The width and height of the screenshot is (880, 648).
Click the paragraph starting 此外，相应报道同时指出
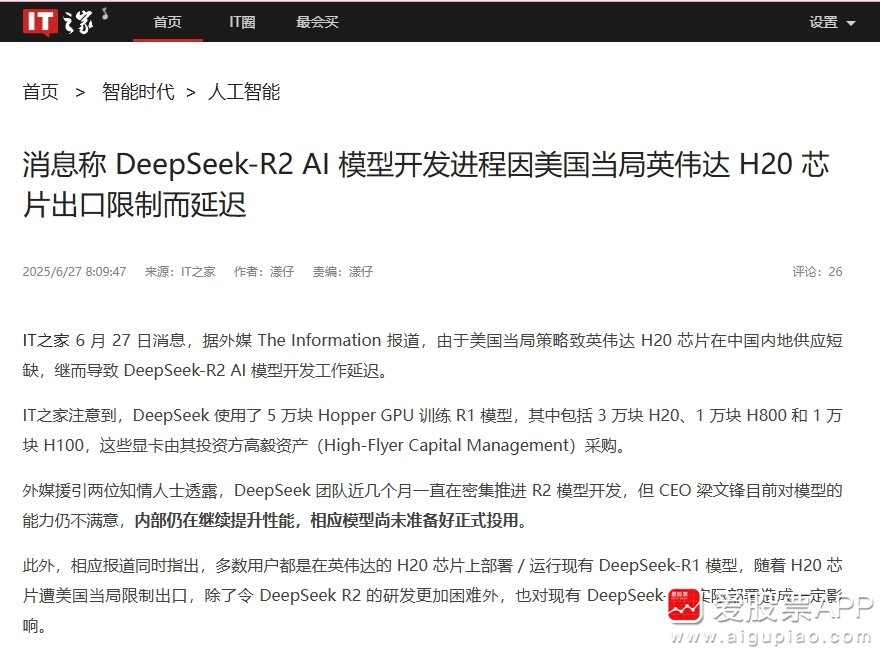[x=432, y=595]
